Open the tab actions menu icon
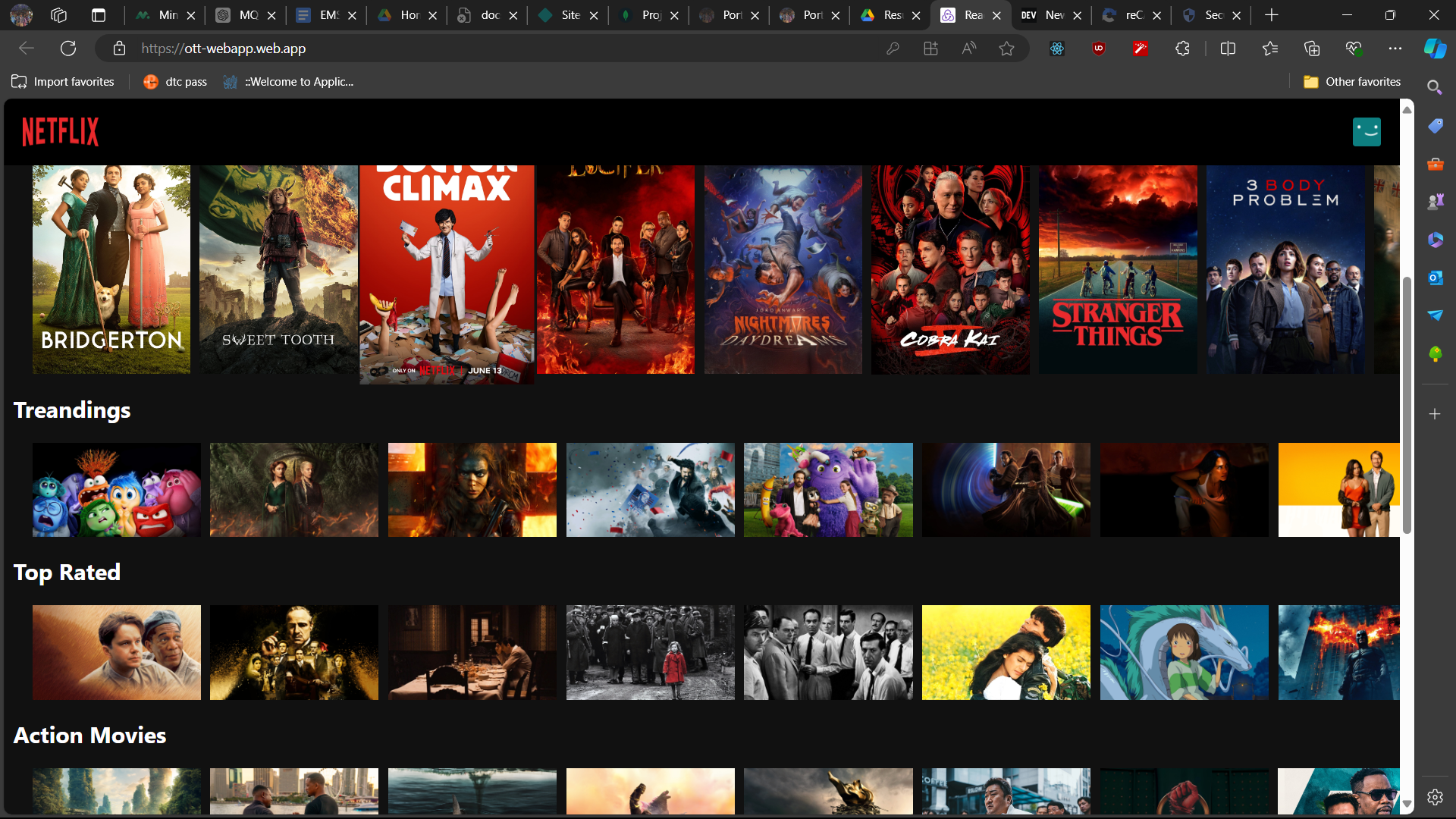The width and height of the screenshot is (1456, 819). (x=99, y=15)
